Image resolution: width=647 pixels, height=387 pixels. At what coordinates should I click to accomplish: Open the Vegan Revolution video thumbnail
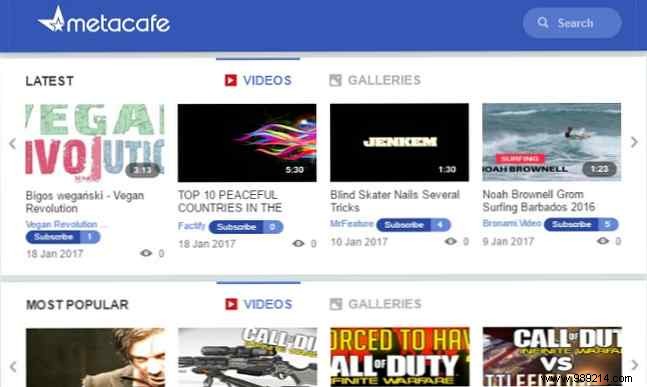pyautogui.click(x=95, y=143)
